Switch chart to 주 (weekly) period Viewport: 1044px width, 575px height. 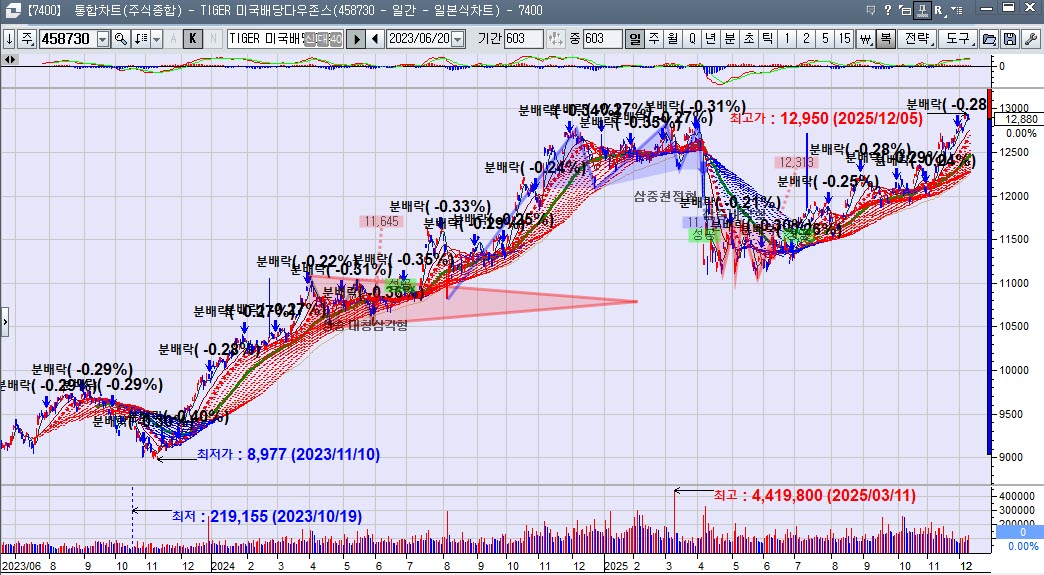point(653,39)
